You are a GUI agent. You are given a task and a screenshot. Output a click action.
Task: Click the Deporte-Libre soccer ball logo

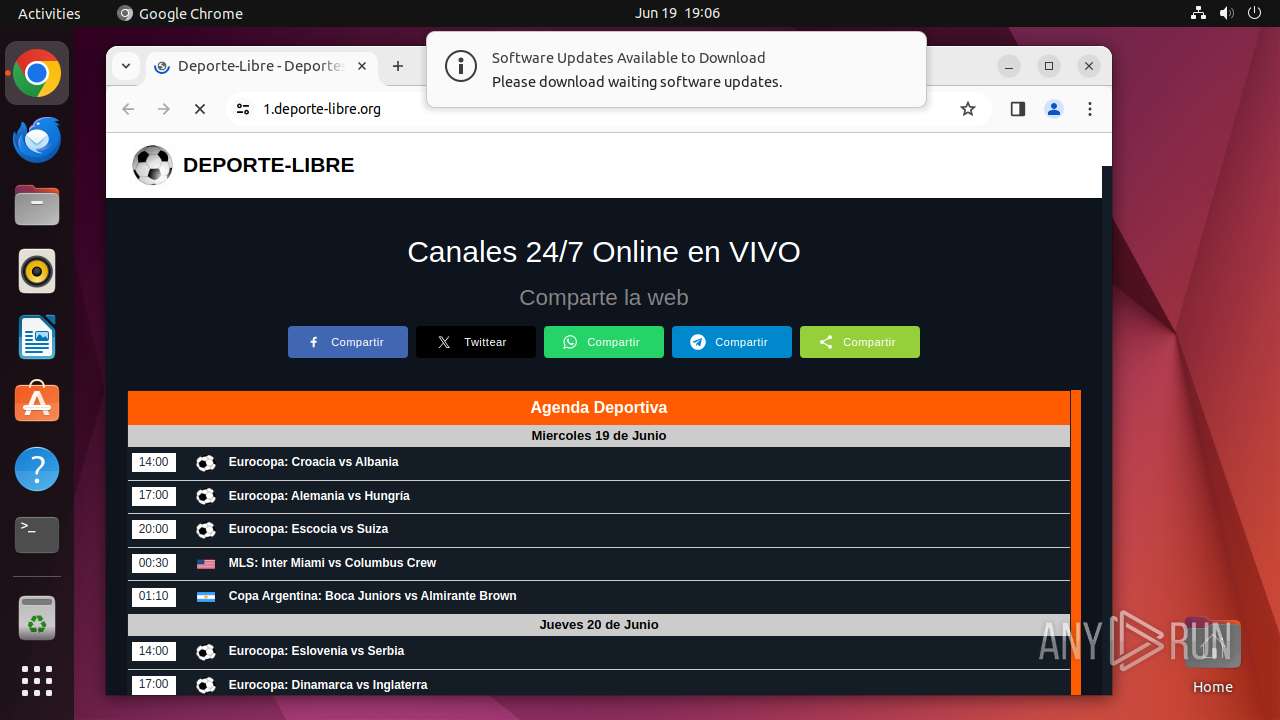153,165
